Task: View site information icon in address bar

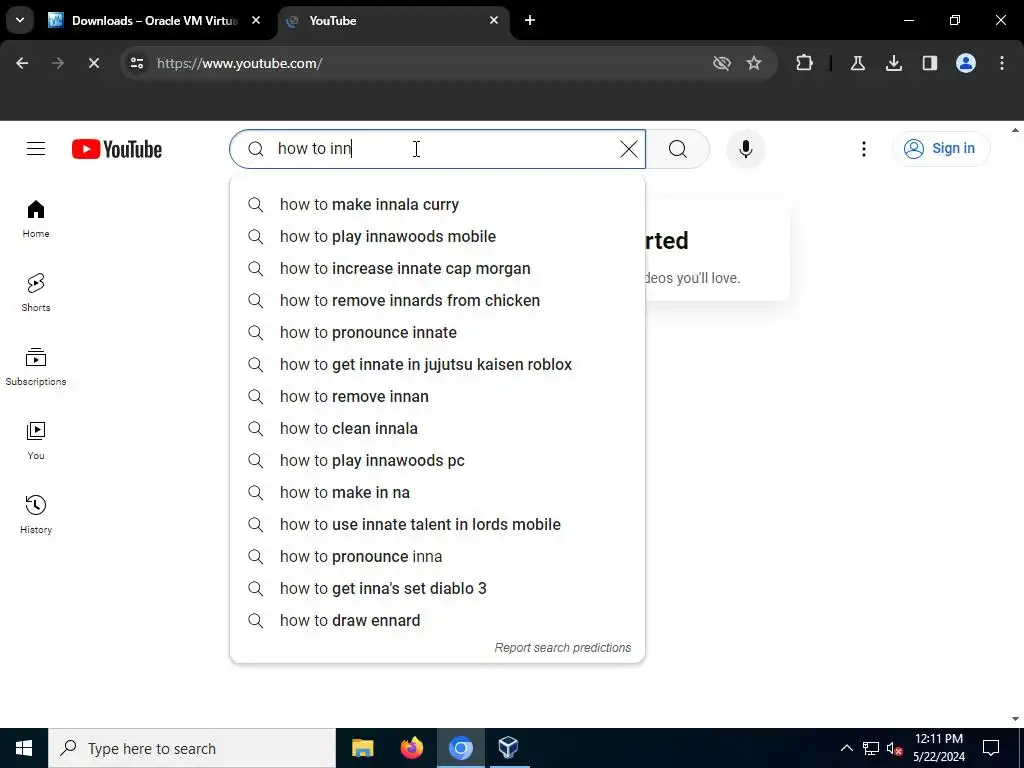Action: coord(136,63)
